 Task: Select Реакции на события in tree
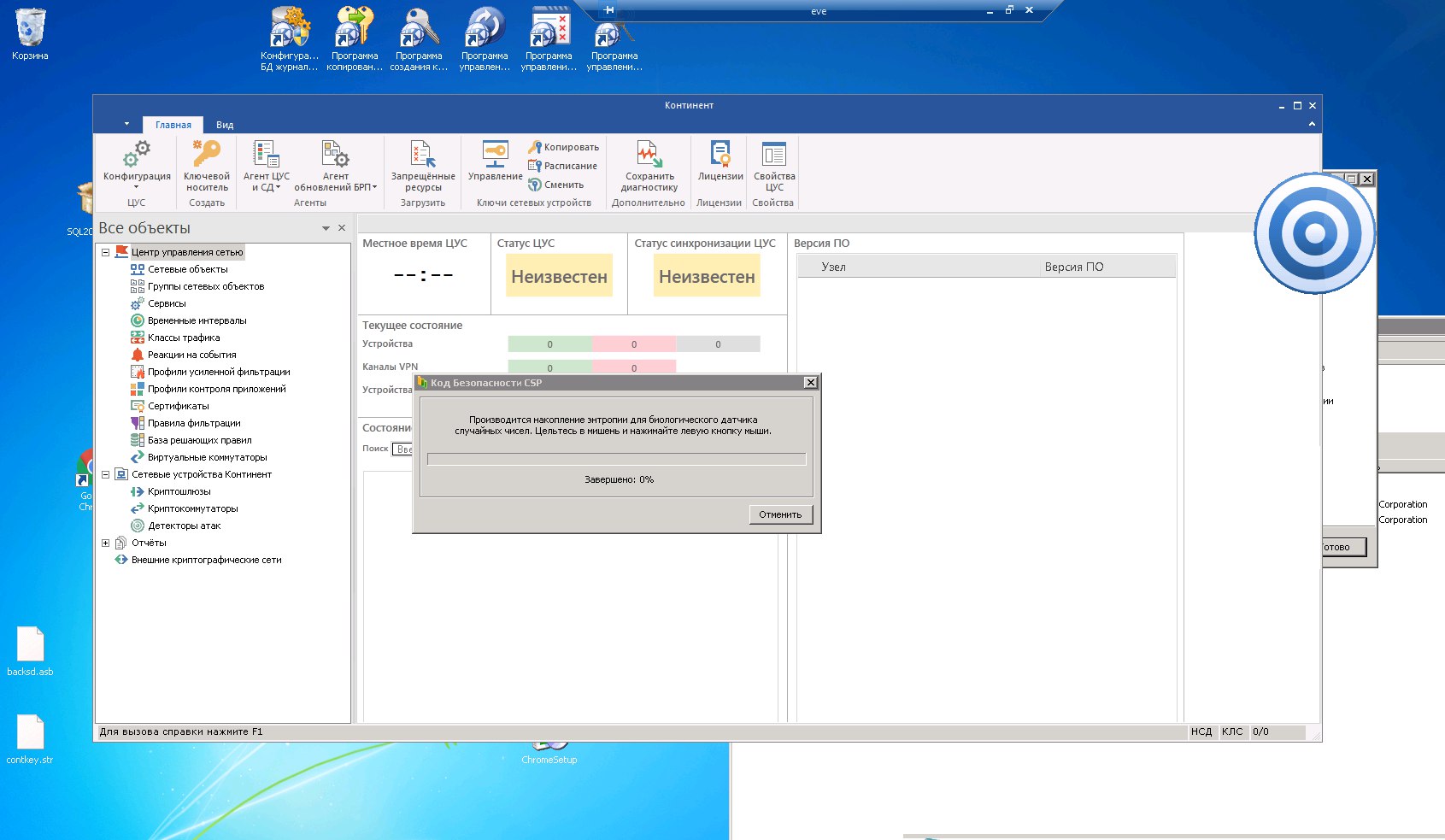tap(191, 355)
